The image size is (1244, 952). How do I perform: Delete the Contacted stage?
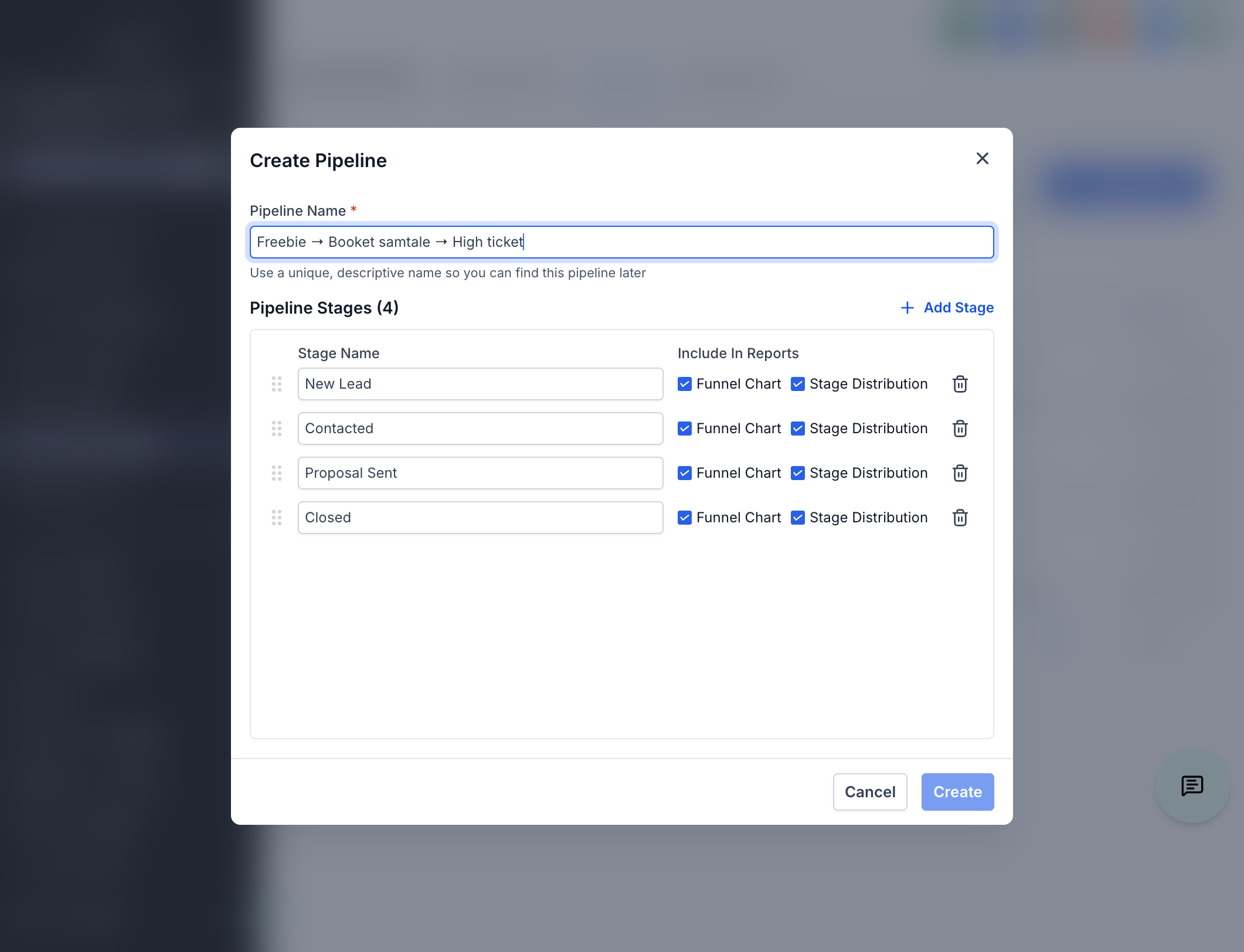pyautogui.click(x=960, y=429)
